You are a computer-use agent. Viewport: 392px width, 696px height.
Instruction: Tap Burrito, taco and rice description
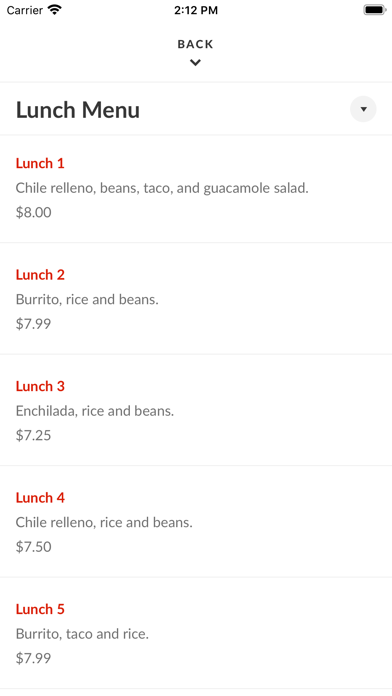[x=82, y=634]
